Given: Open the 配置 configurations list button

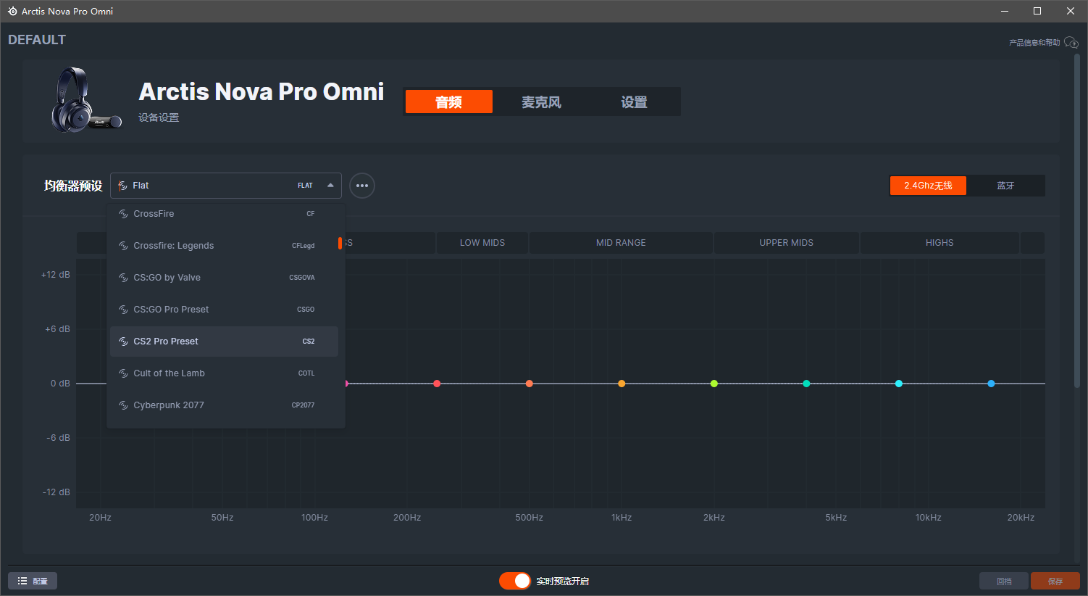Looking at the screenshot, I should pyautogui.click(x=33, y=581).
